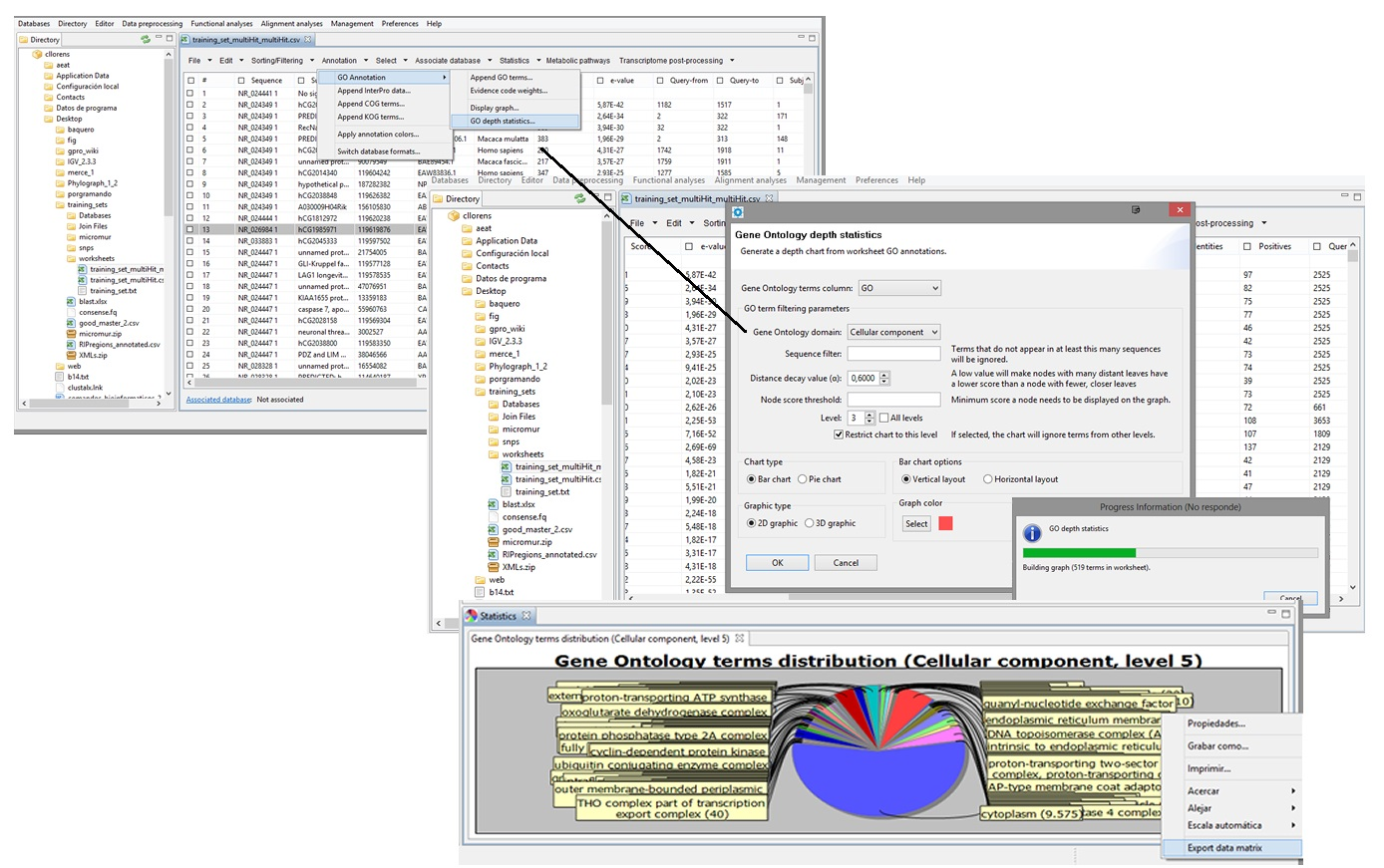The image size is (1384, 868).
Task: Click the gear icon in dialog title bar
Action: (738, 212)
